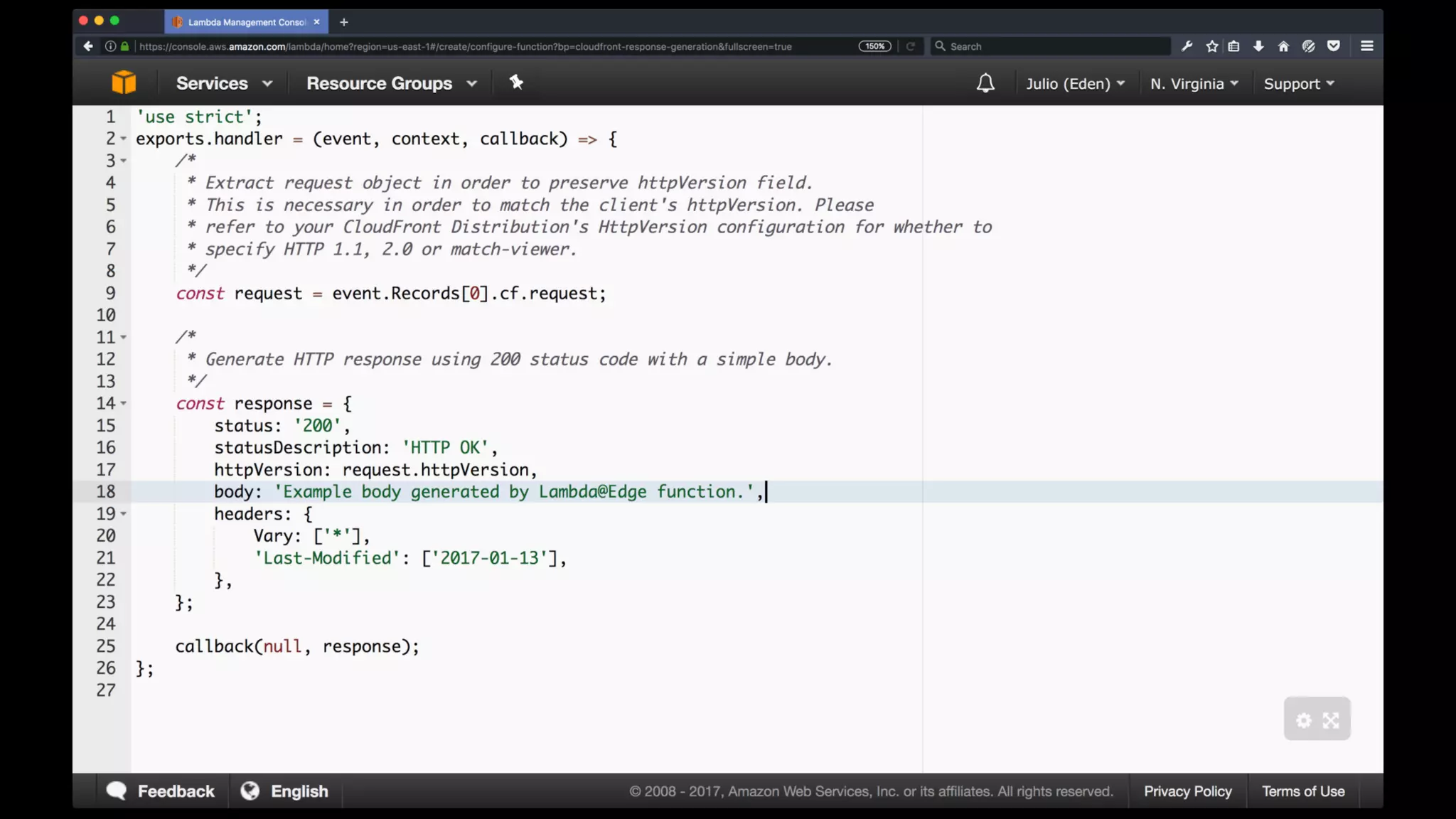Change language via English button
This screenshot has height=819, width=1456.
tap(285, 791)
